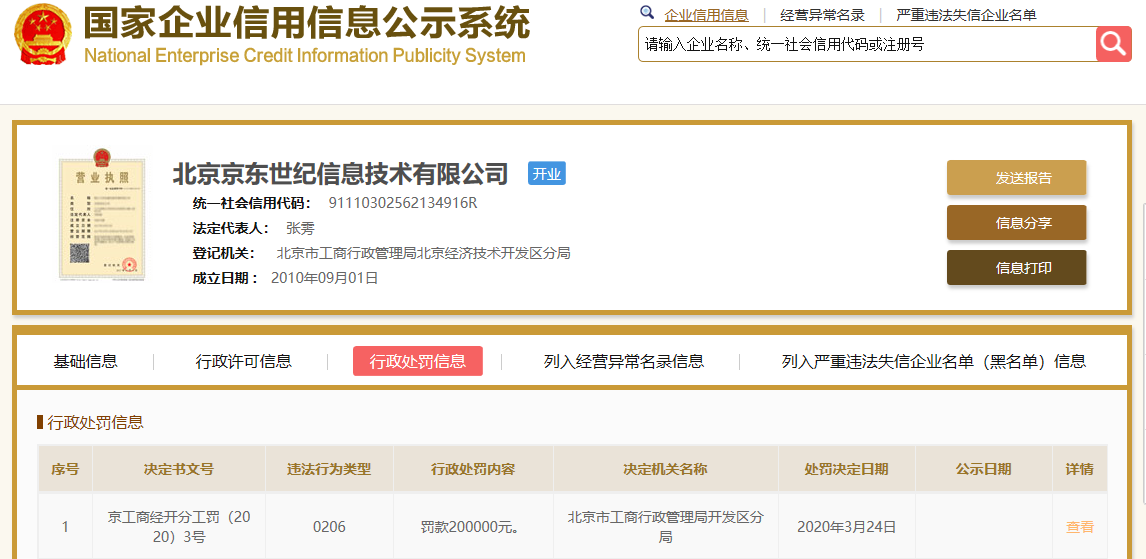Switch to the 基础信息 tab
Viewport: 1146px width, 559px height.
[86, 361]
